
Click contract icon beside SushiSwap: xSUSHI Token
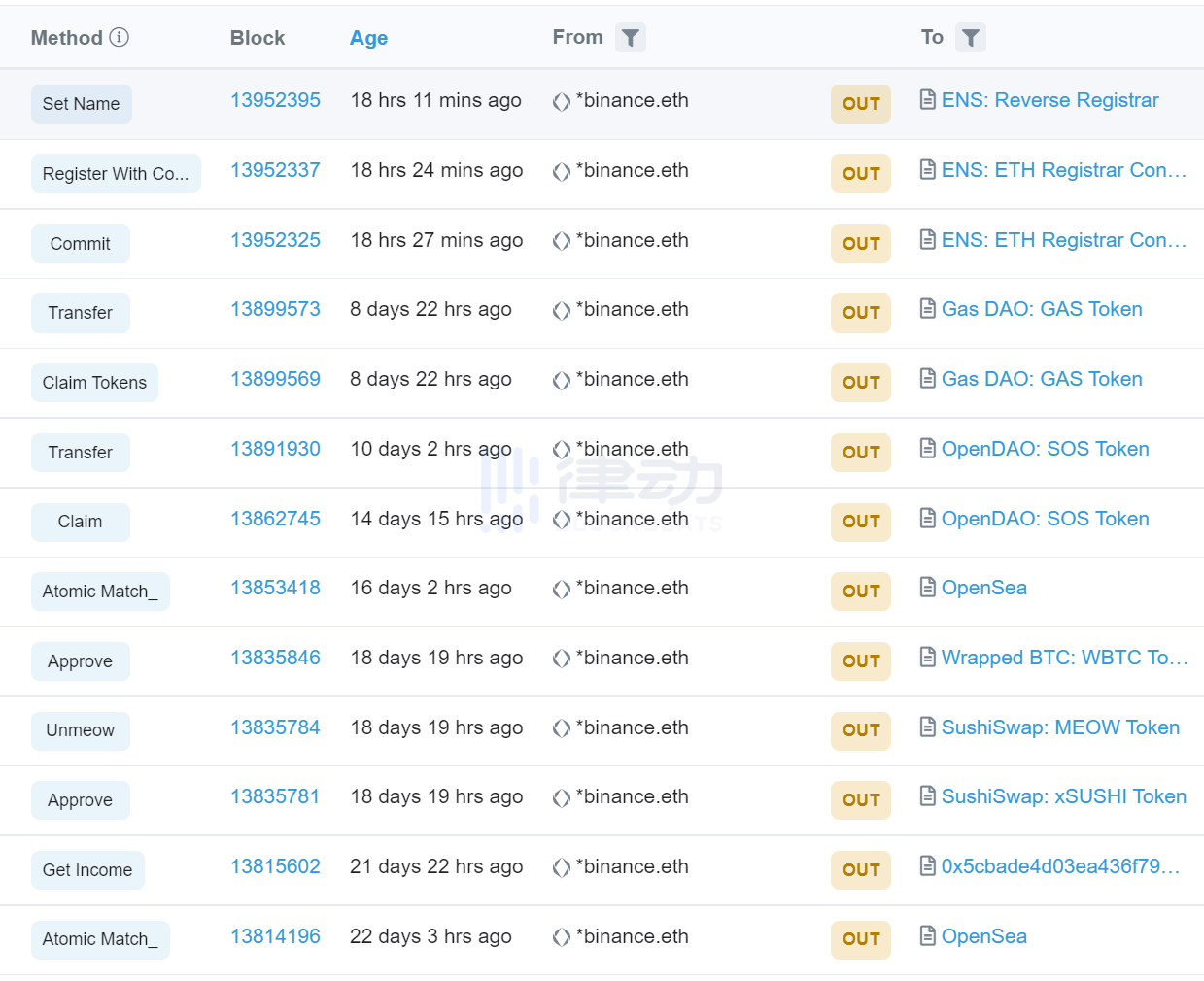[x=928, y=796]
